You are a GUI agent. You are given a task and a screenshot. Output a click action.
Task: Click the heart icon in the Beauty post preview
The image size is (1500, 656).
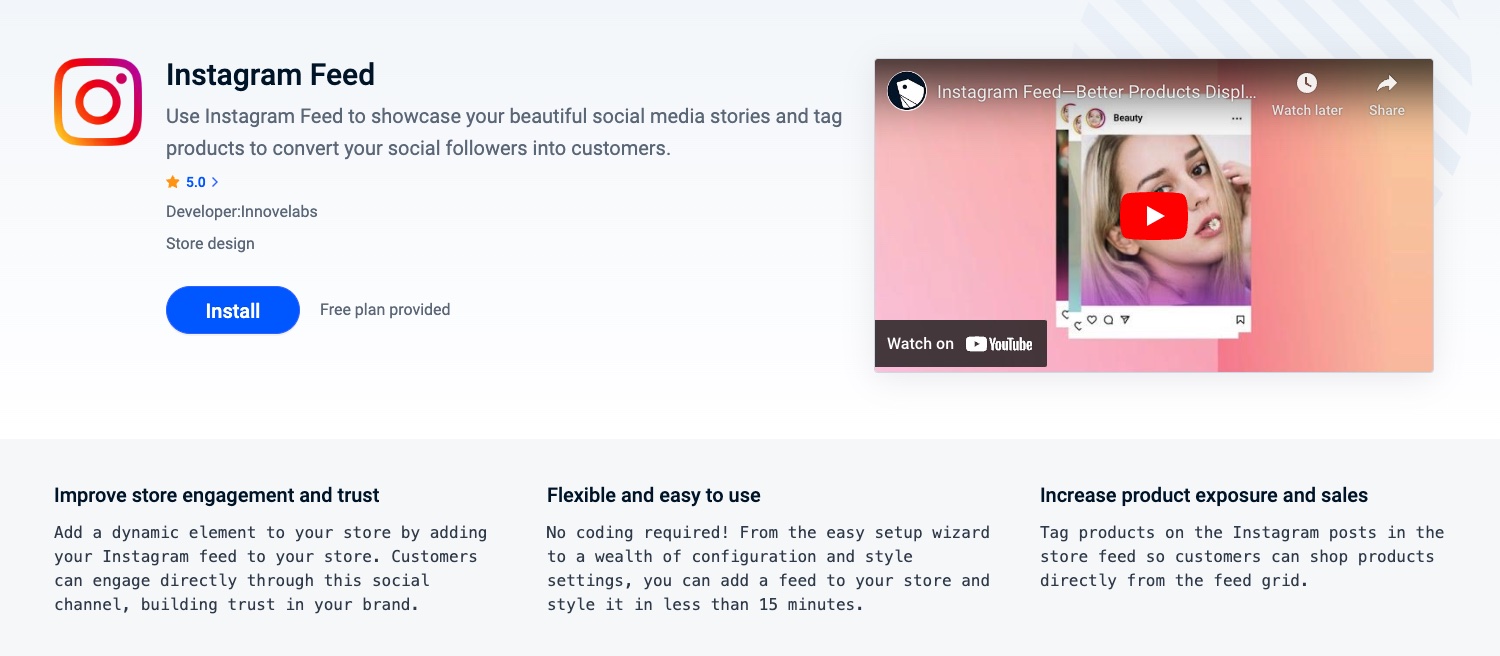point(1092,320)
